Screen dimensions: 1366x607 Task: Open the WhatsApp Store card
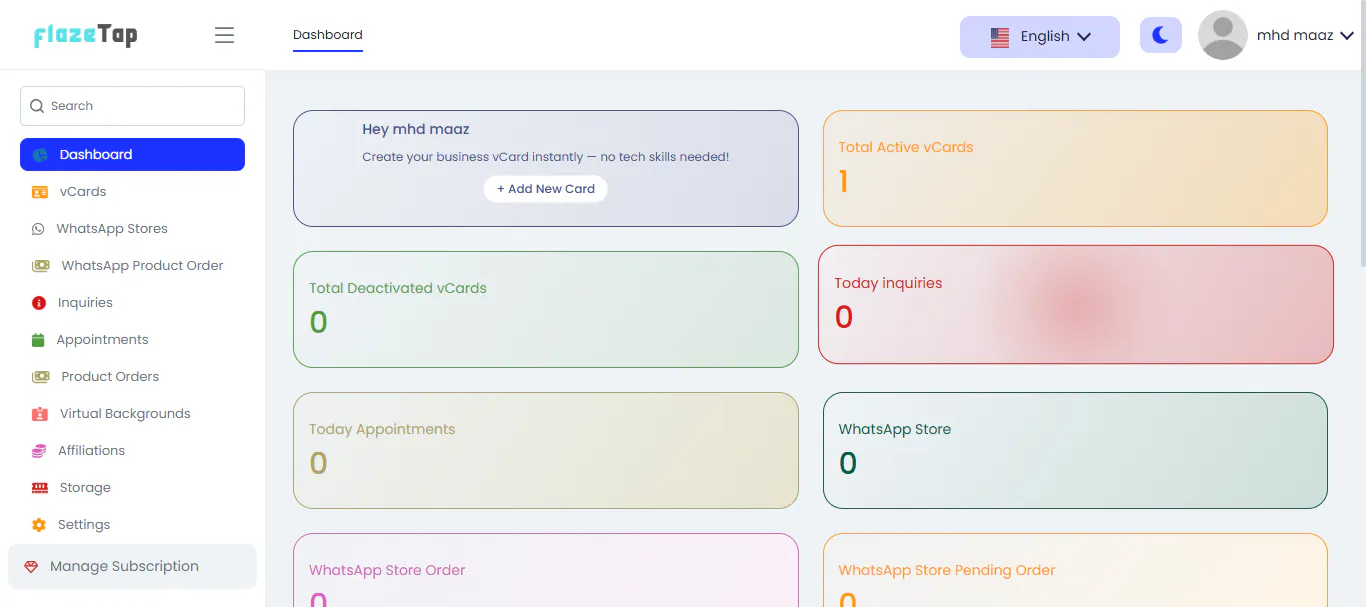(1075, 451)
